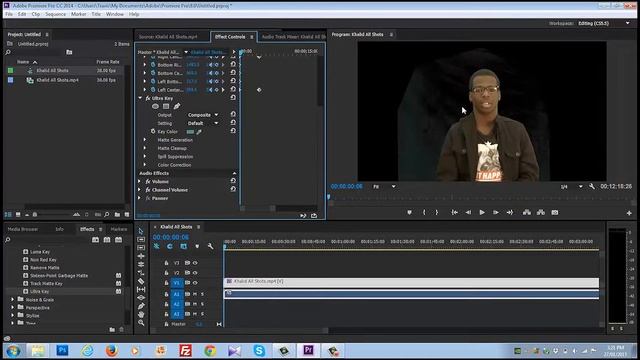Open timeline display settings wrench
This screenshot has height=360, width=640.
pos(210,247)
